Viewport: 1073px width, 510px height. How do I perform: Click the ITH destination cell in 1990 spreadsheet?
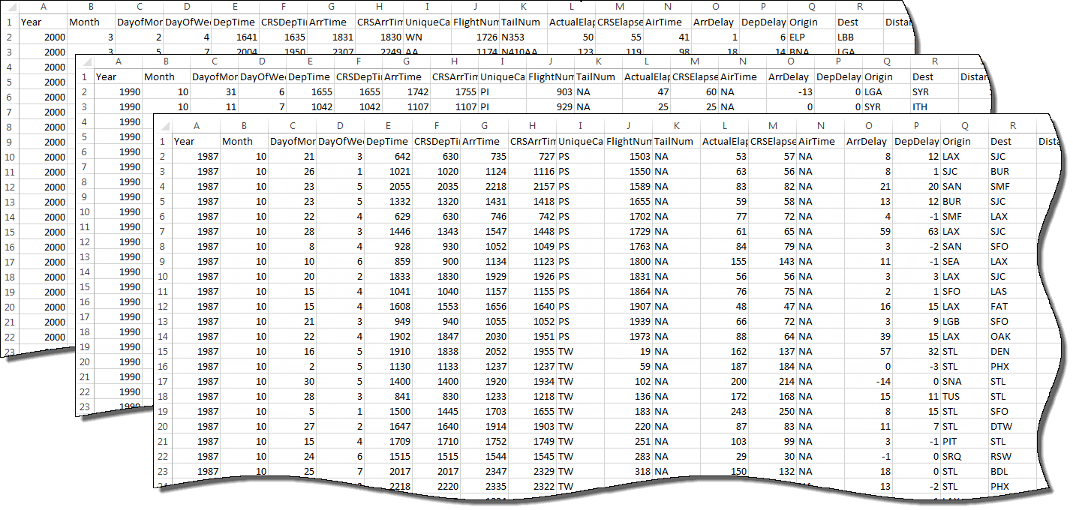[934, 107]
